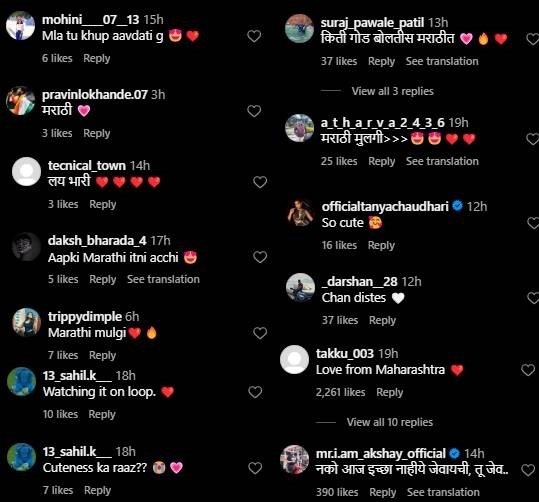Like daksh_bharada_4's comment
This screenshot has width=539, height=502.
(x=260, y=257)
